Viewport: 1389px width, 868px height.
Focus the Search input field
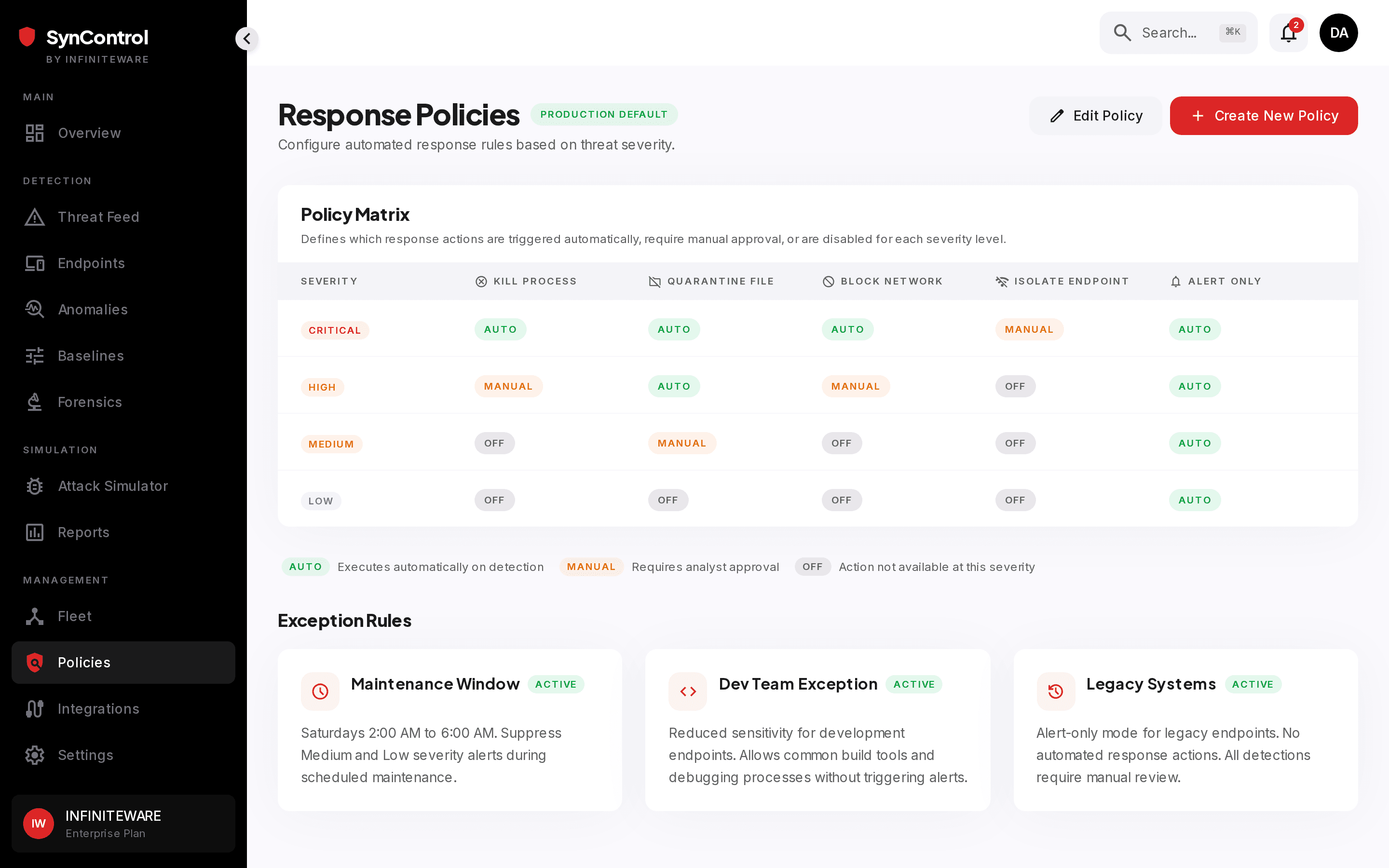coord(1178,33)
